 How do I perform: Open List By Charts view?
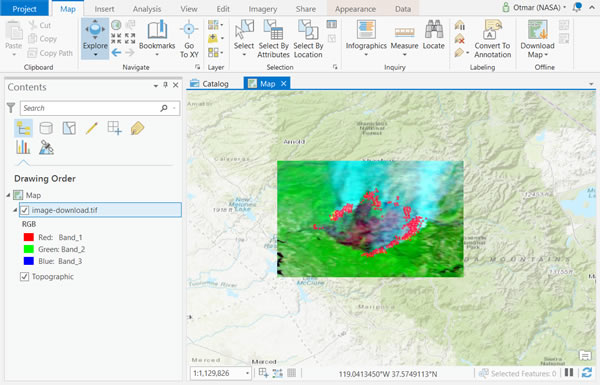pos(23,147)
